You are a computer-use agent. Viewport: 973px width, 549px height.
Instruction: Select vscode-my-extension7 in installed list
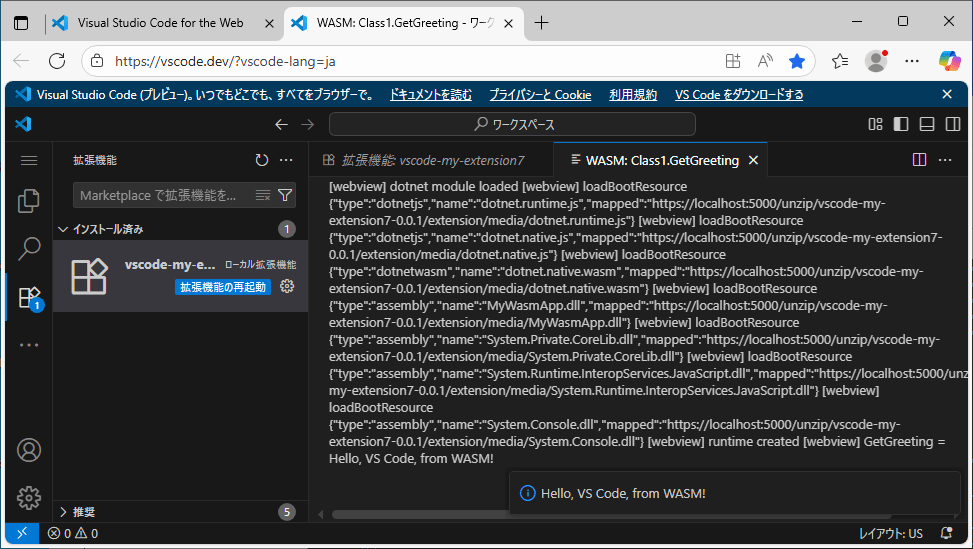180,276
